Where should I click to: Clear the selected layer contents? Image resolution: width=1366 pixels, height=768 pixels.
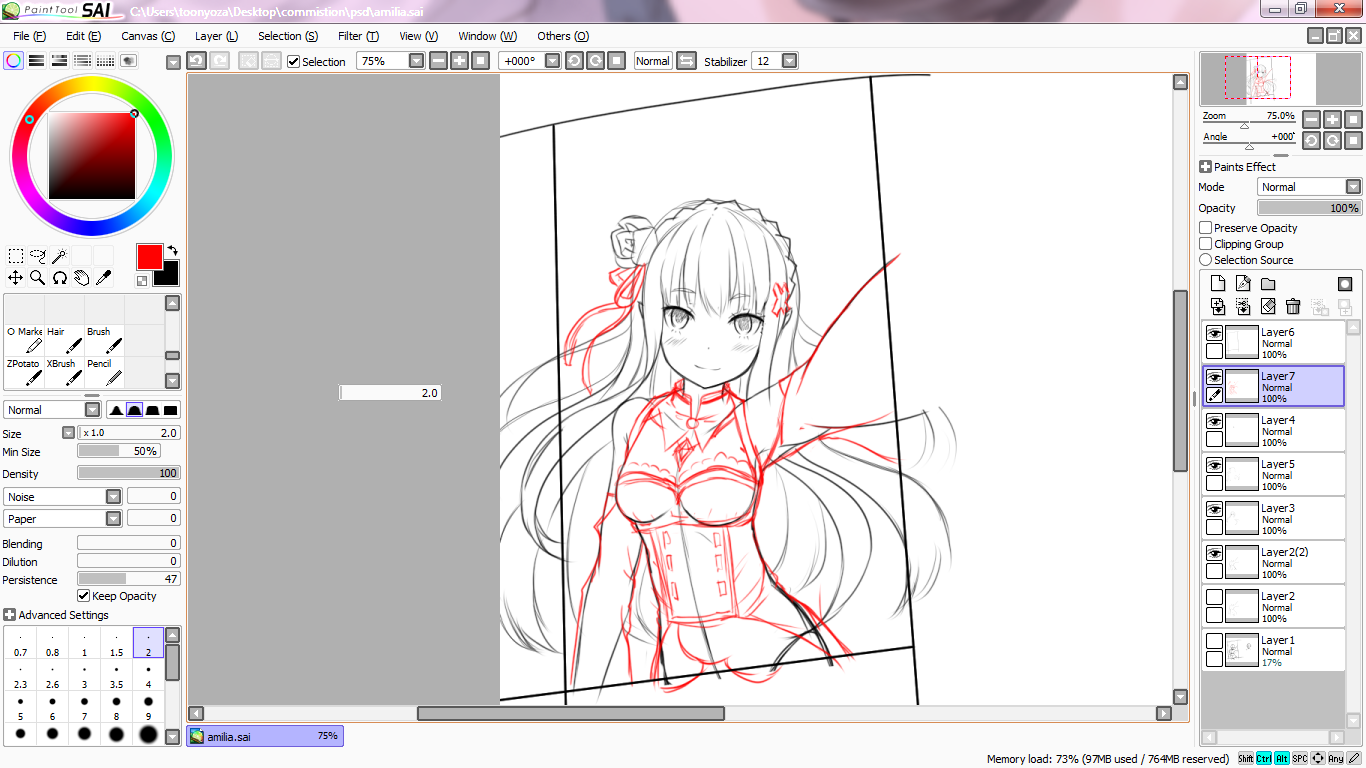point(1268,307)
